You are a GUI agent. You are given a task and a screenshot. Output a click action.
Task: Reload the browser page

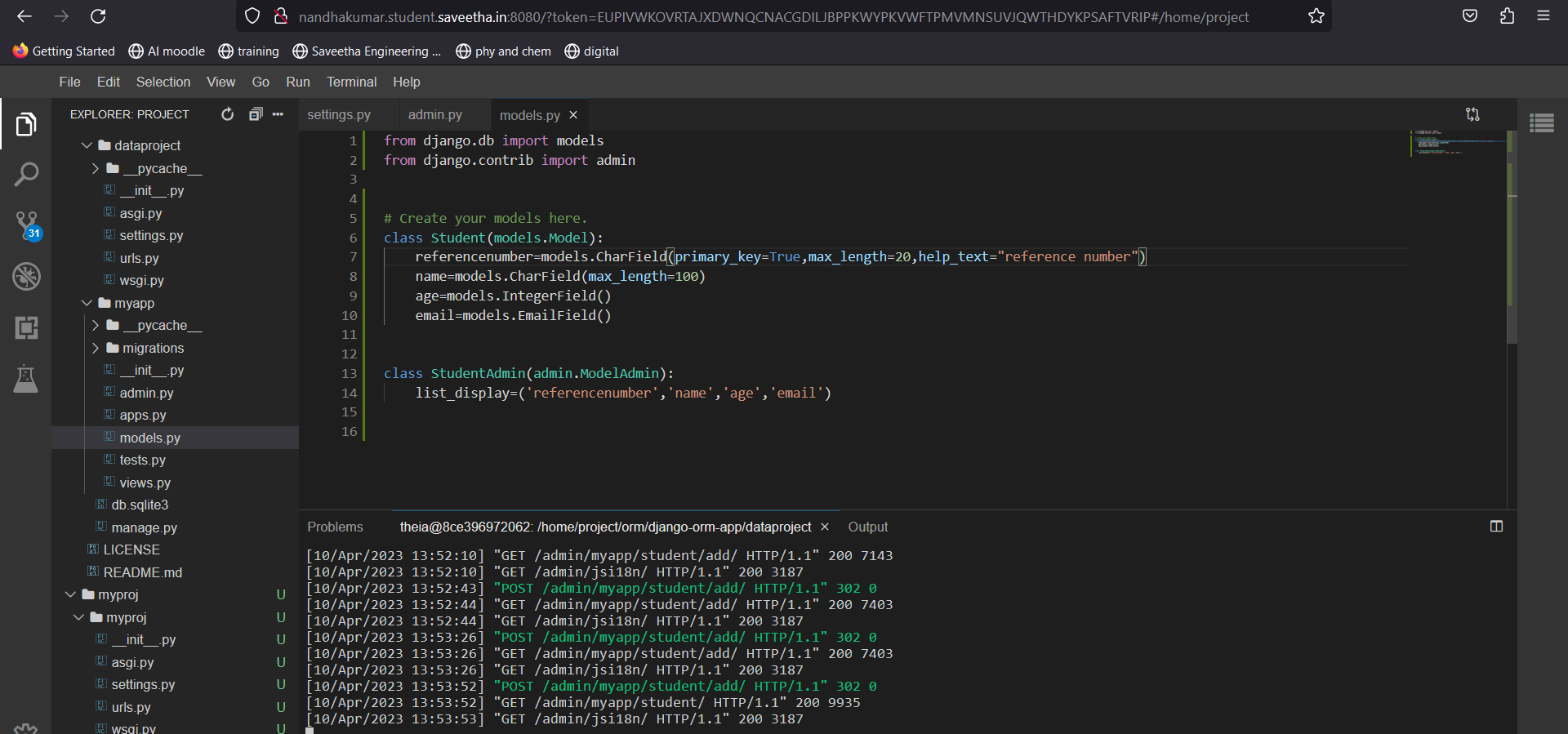(x=98, y=16)
